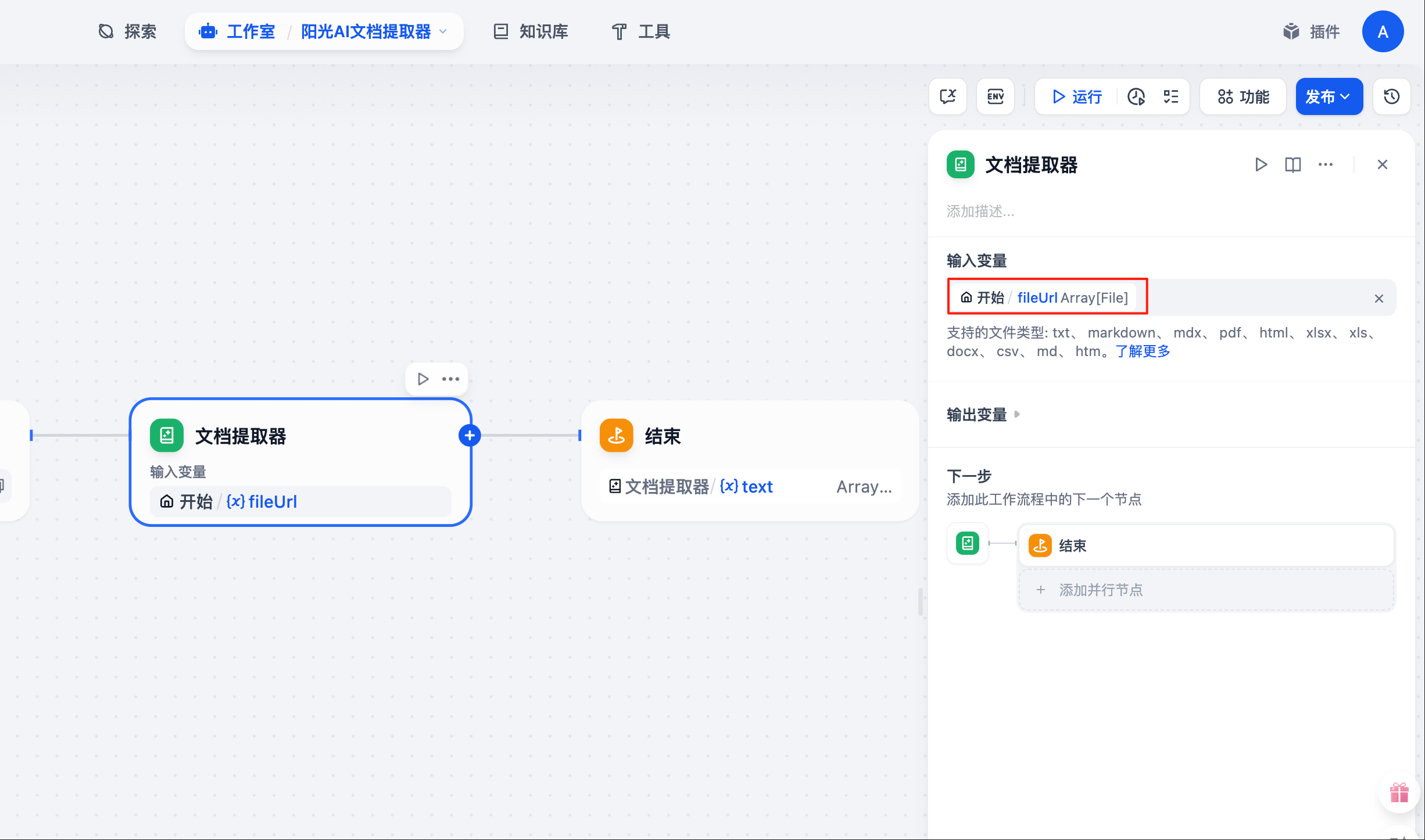
Task: Open the node's floating ellipsis menu
Action: [x=451, y=379]
